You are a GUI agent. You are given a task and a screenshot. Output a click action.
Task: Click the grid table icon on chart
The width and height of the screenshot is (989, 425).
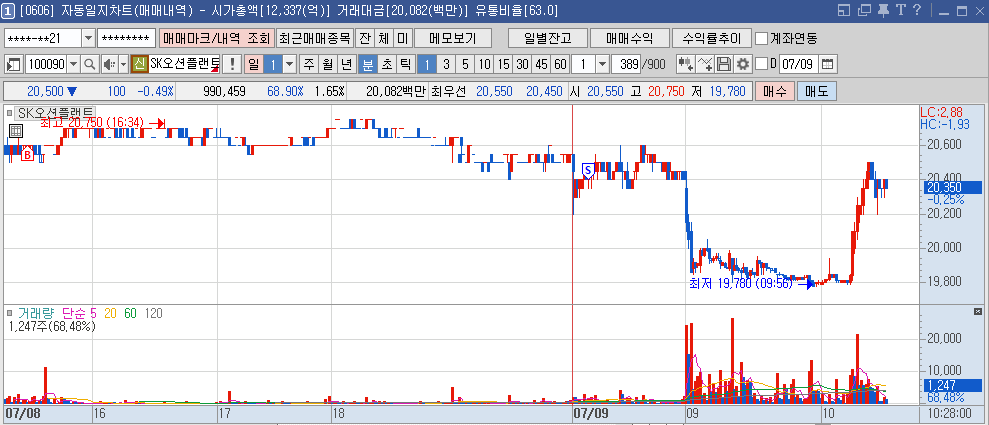point(16,131)
